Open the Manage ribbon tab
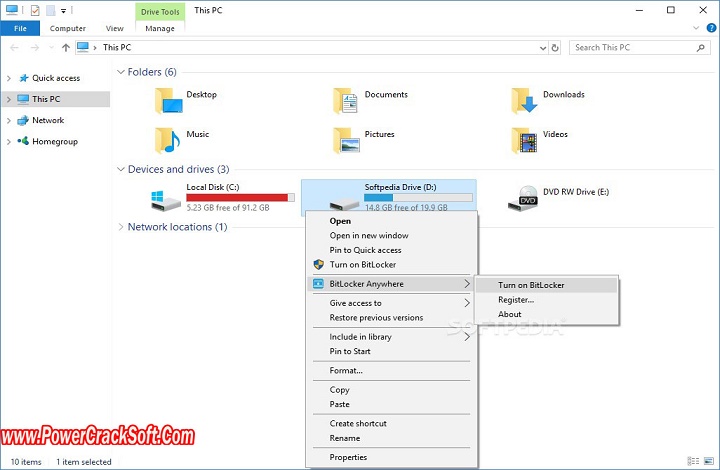 click(160, 28)
